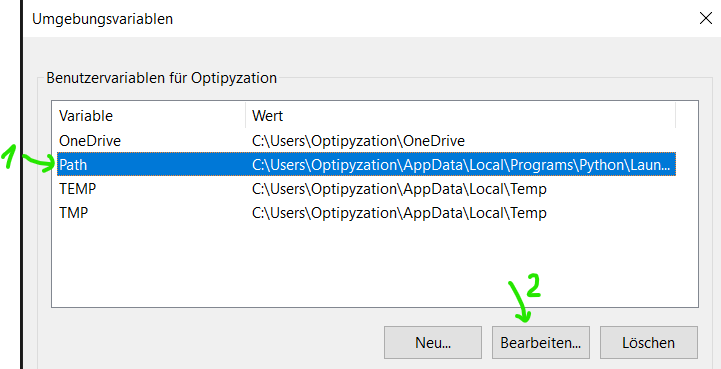Image resolution: width=721 pixels, height=369 pixels.
Task: Click the Umgebungsvariablen title bar text
Action: click(103, 19)
